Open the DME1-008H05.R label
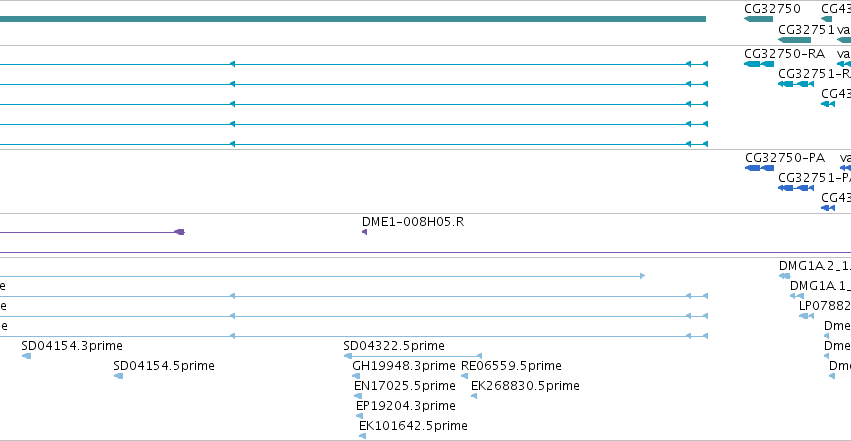The height and width of the screenshot is (441, 851). click(413, 222)
